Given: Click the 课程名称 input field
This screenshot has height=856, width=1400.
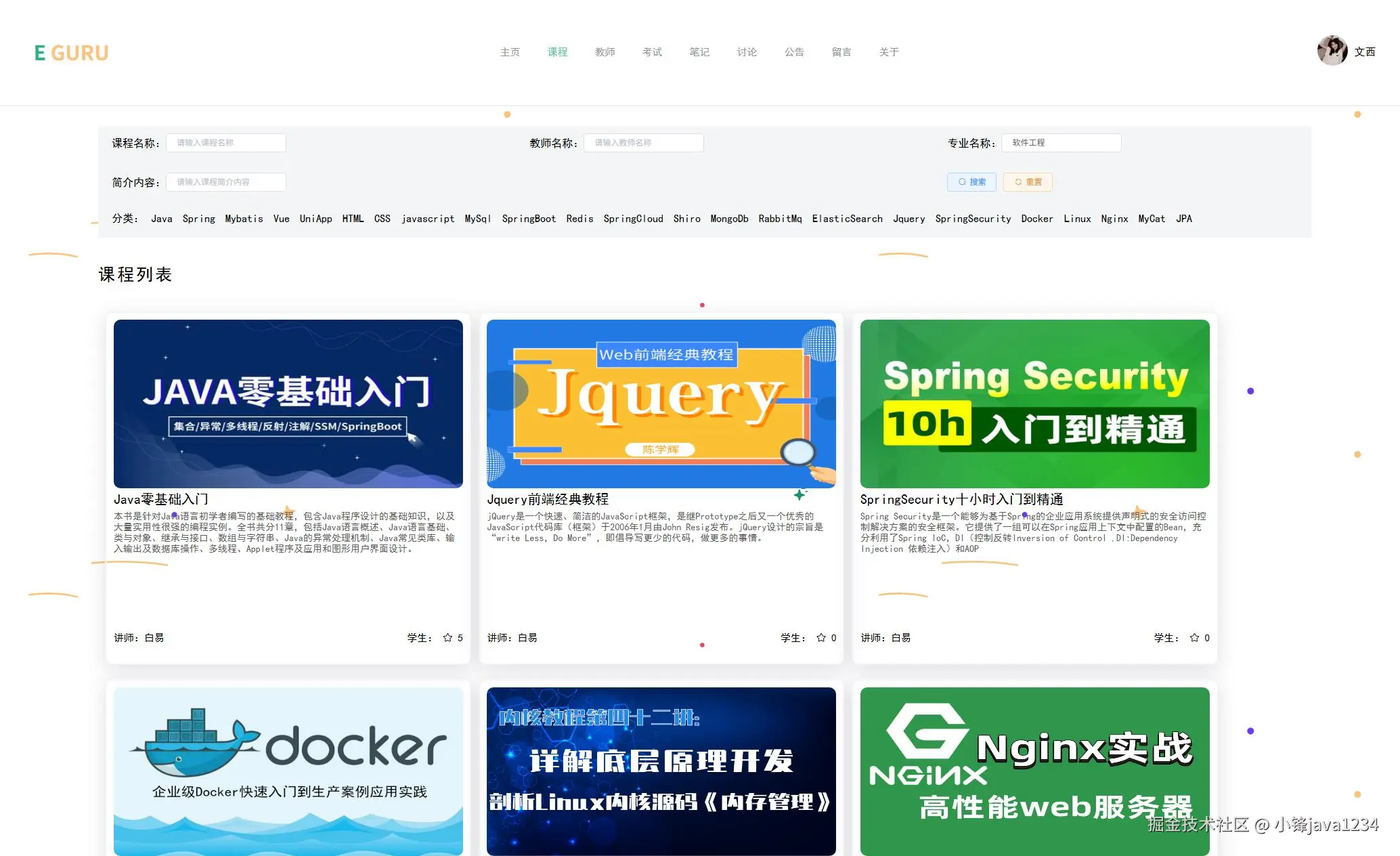Looking at the screenshot, I should pyautogui.click(x=226, y=142).
